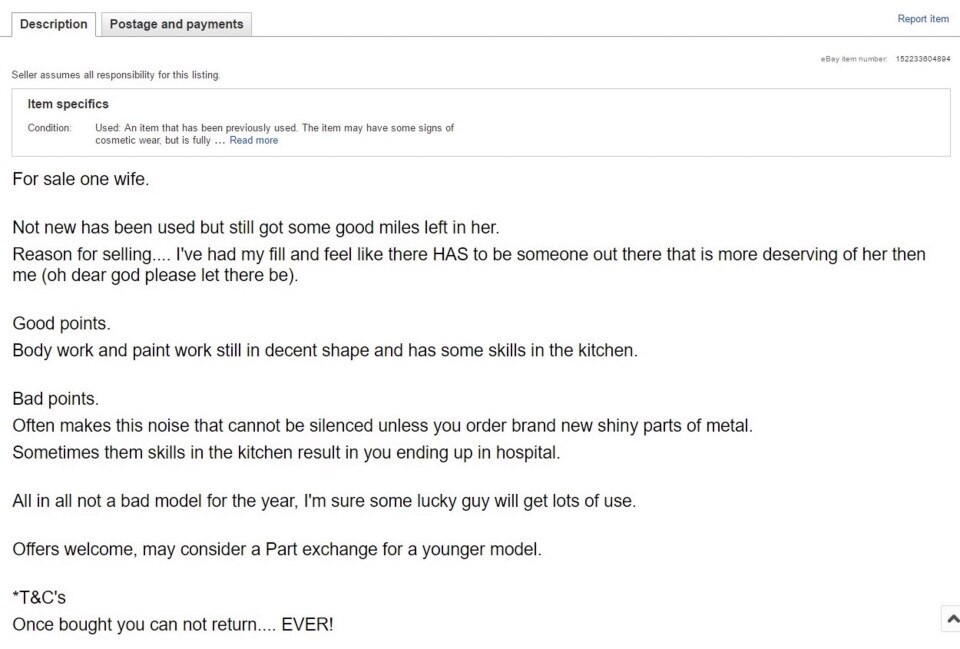Click the 'All in all not a bad model' line
This screenshot has width=960, height=649.
pos(324,501)
